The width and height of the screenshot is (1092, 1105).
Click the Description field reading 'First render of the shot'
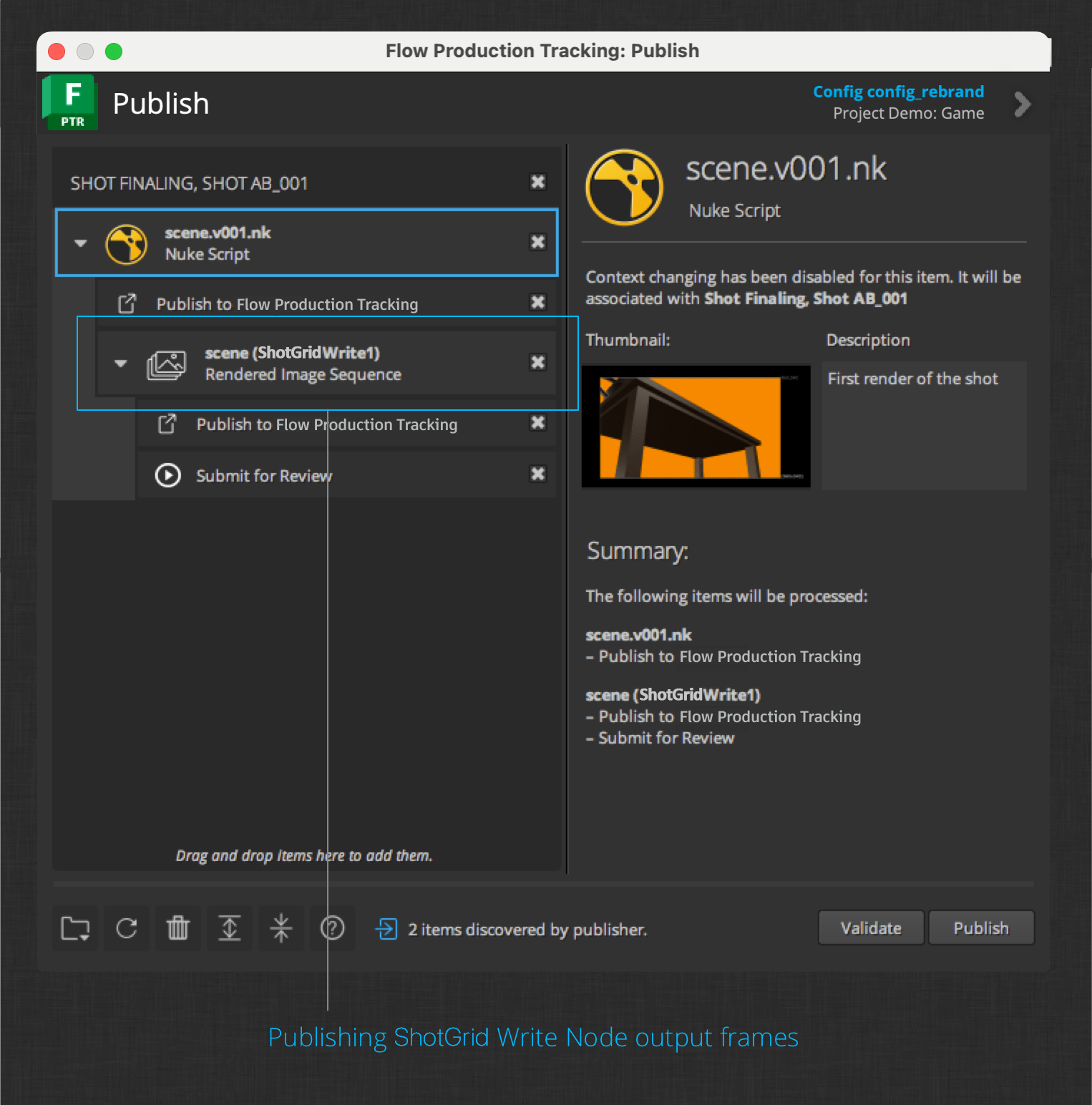924,426
